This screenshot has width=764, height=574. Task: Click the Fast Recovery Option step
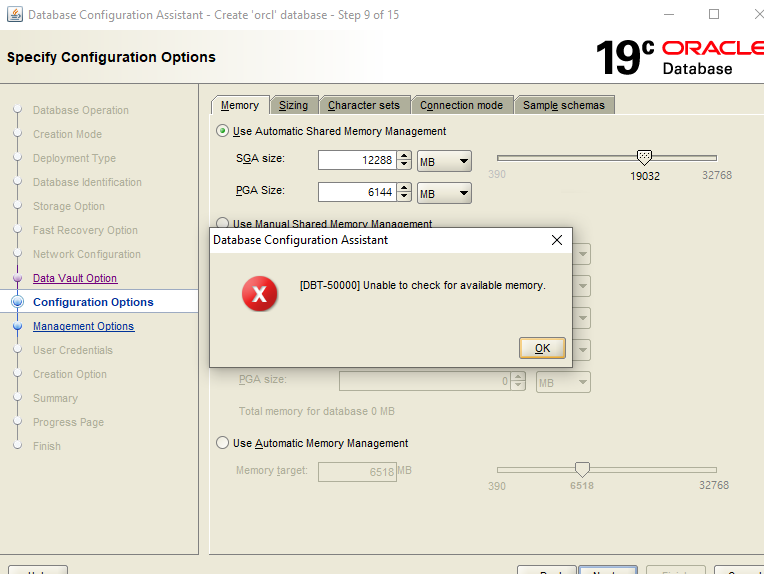tap(85, 230)
